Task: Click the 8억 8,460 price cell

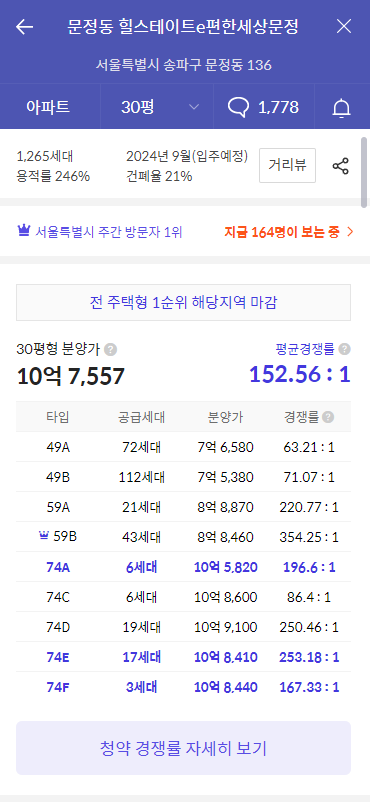Action: pos(225,537)
